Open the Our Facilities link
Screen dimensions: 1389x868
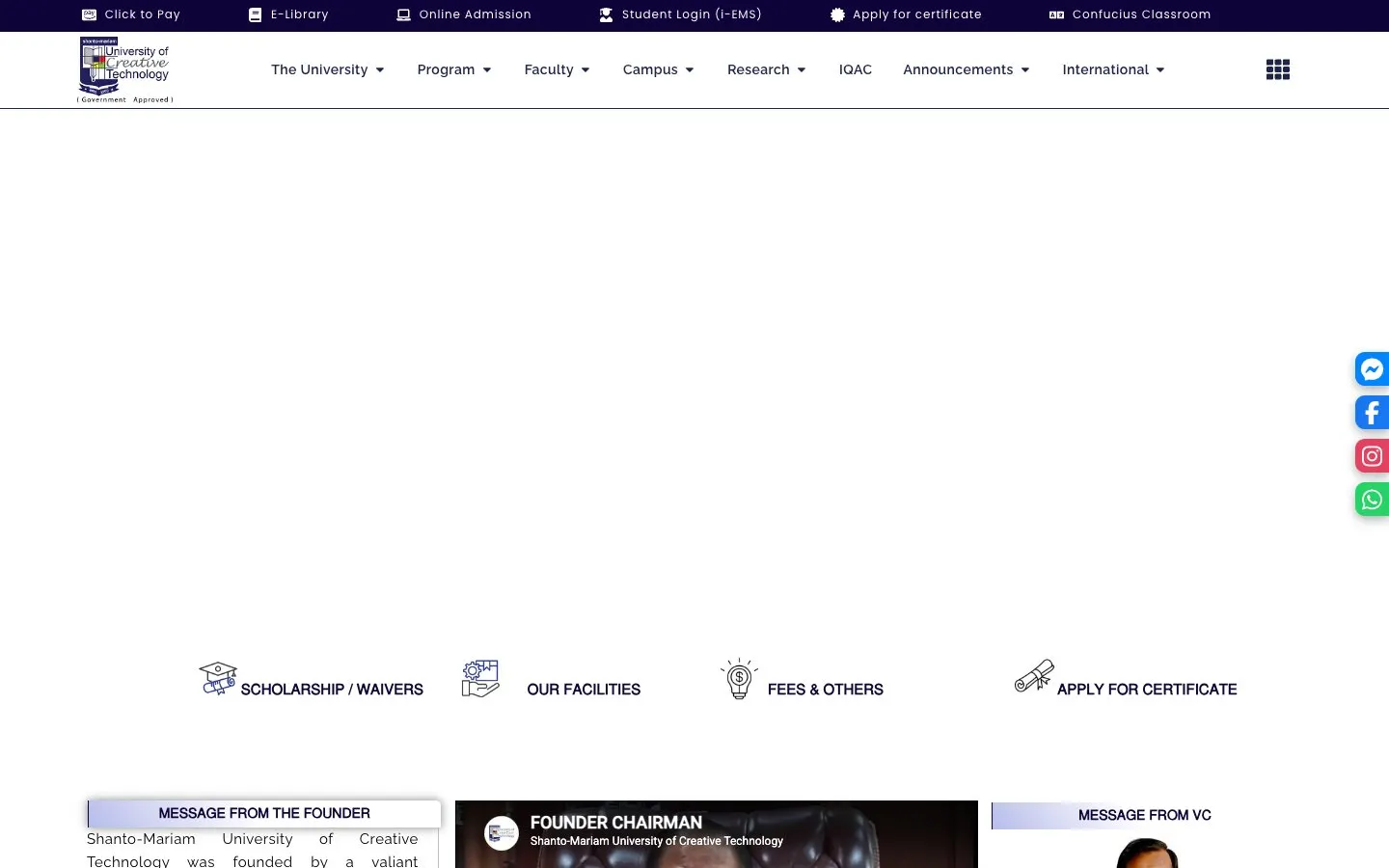(x=584, y=690)
